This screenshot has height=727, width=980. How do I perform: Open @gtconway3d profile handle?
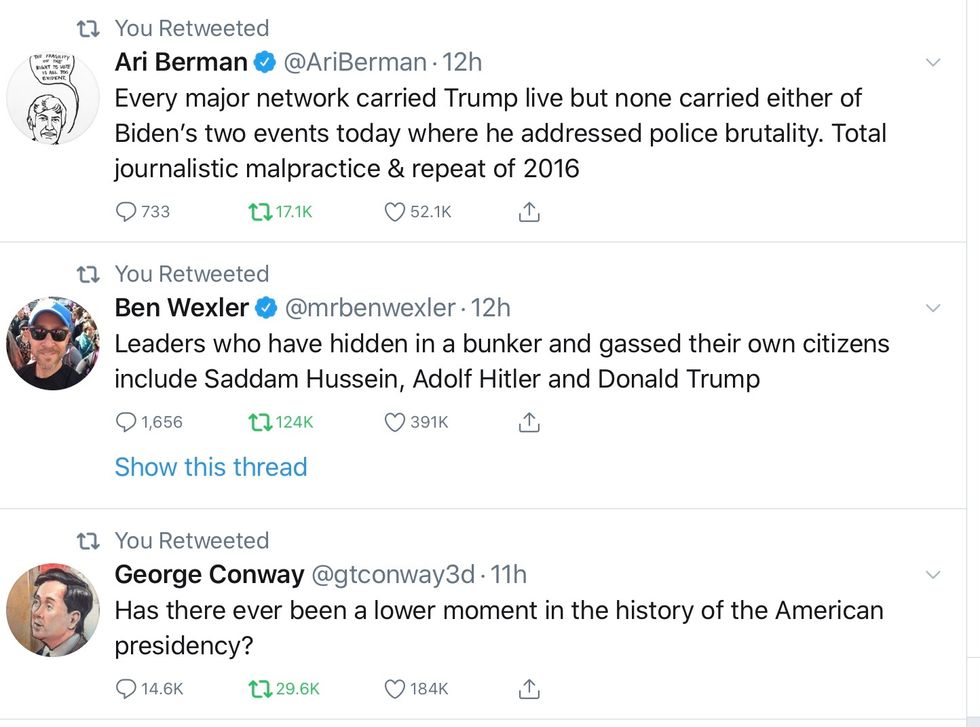click(x=393, y=575)
